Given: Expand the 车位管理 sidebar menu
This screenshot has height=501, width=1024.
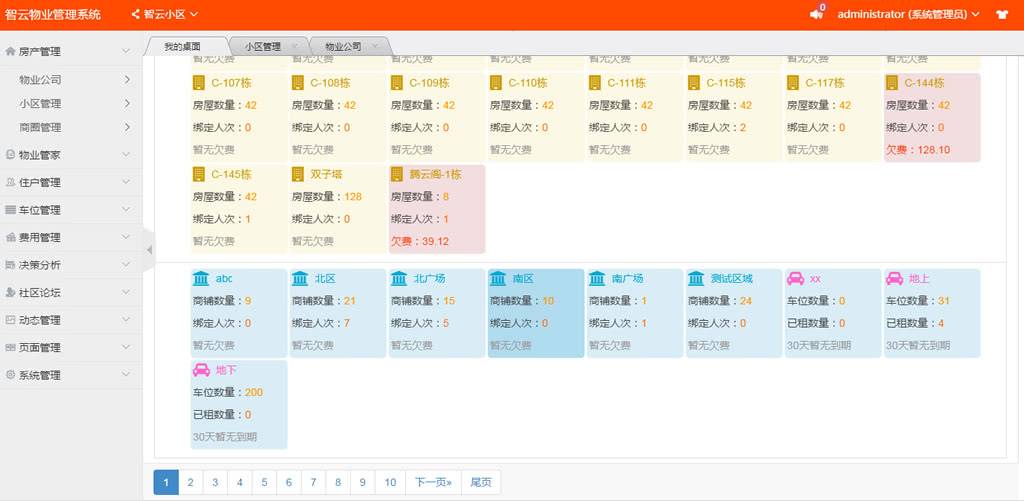Looking at the screenshot, I should [68, 210].
